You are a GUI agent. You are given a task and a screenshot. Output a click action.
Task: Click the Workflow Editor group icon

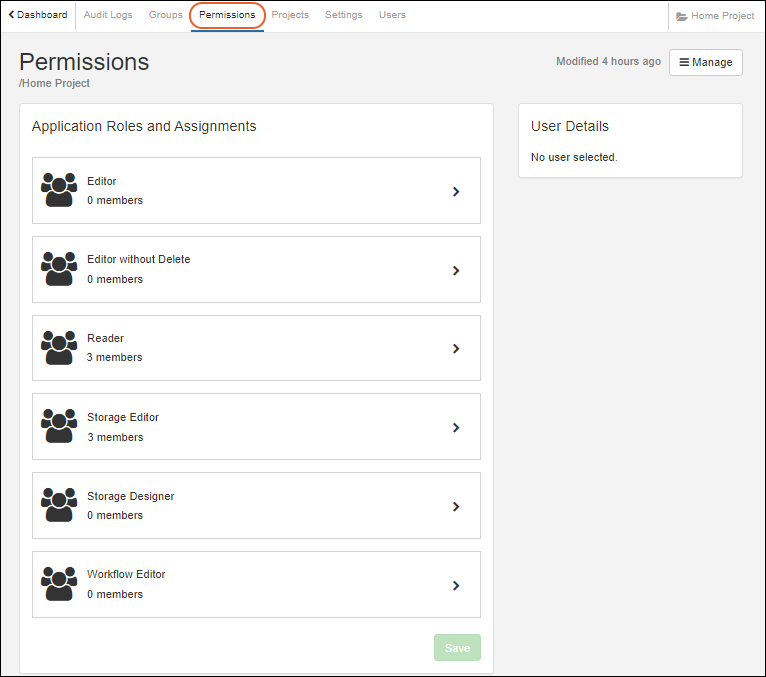(x=59, y=584)
